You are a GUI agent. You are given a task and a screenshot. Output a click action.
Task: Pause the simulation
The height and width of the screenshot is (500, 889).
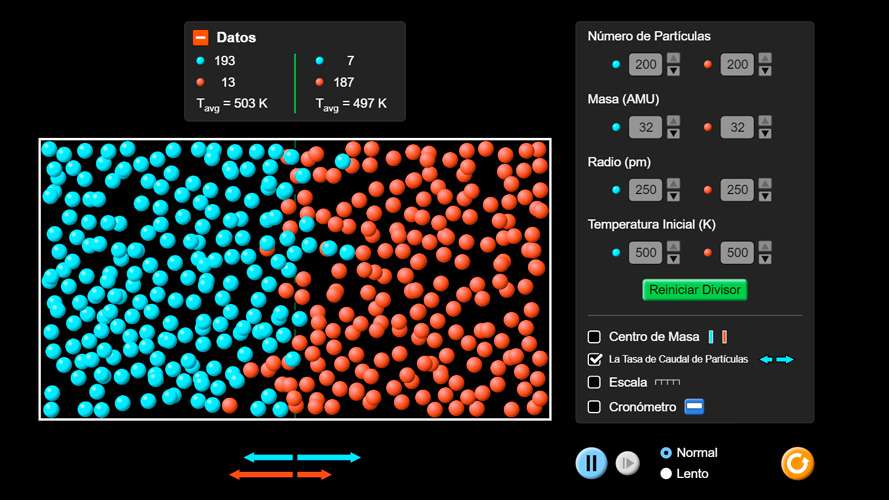[591, 463]
